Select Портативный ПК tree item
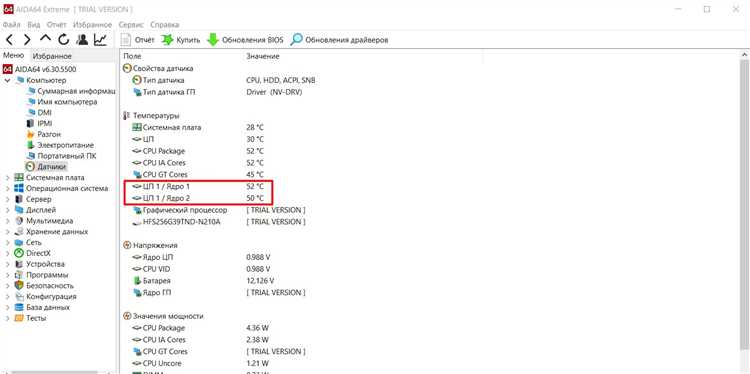750x374 pixels. point(61,156)
